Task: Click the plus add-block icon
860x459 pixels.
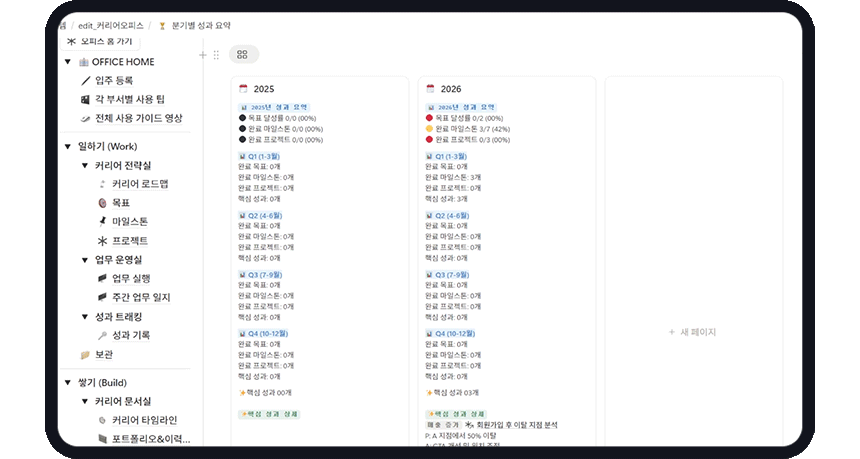Action: click(x=203, y=55)
